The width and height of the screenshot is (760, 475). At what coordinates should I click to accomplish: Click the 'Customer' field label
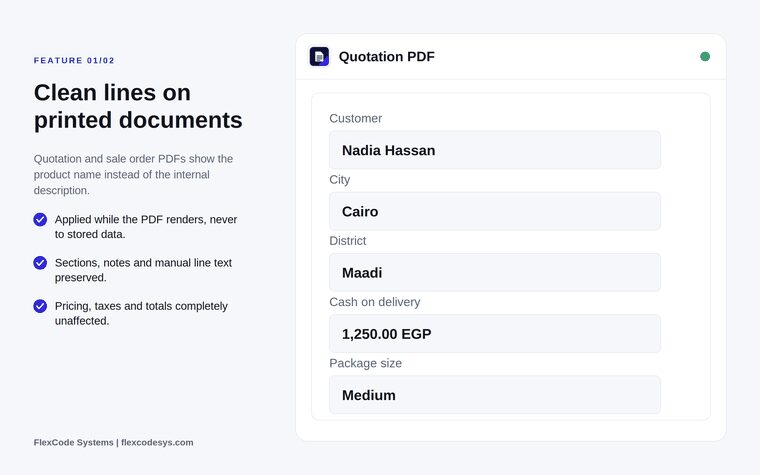(355, 118)
